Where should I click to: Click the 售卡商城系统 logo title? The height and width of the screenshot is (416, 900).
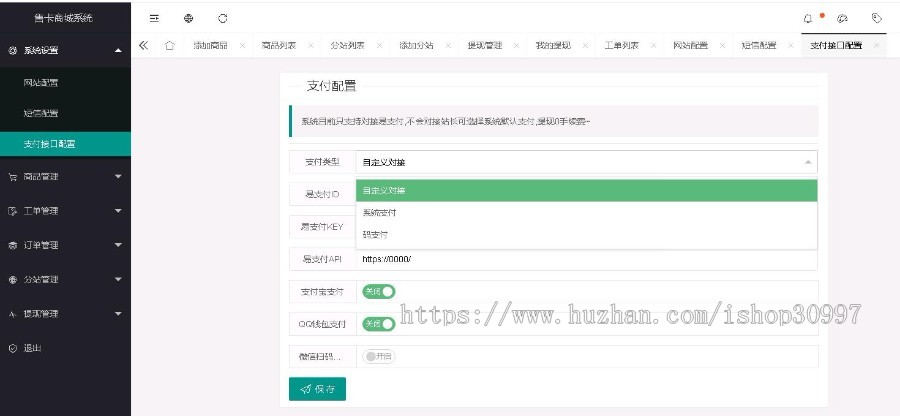click(x=63, y=18)
